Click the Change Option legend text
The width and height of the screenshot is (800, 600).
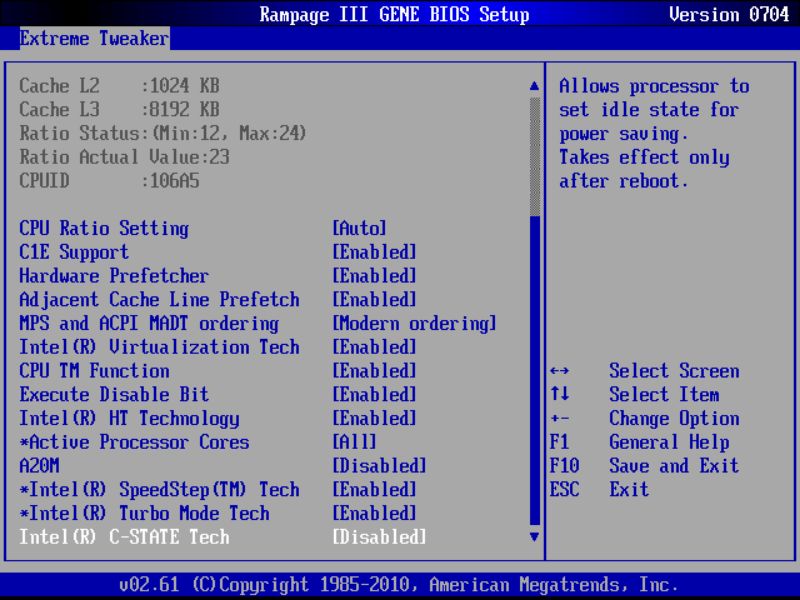pos(674,419)
